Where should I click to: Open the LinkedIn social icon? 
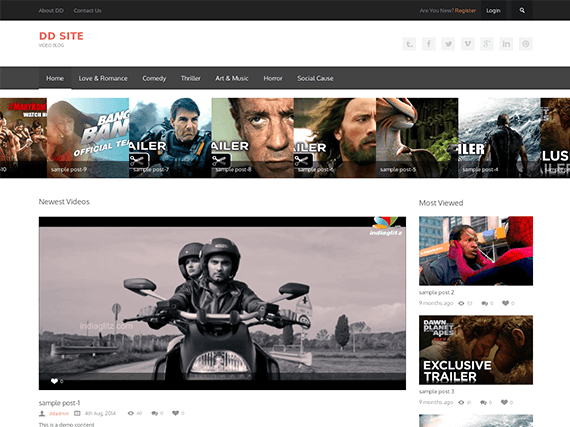506,44
